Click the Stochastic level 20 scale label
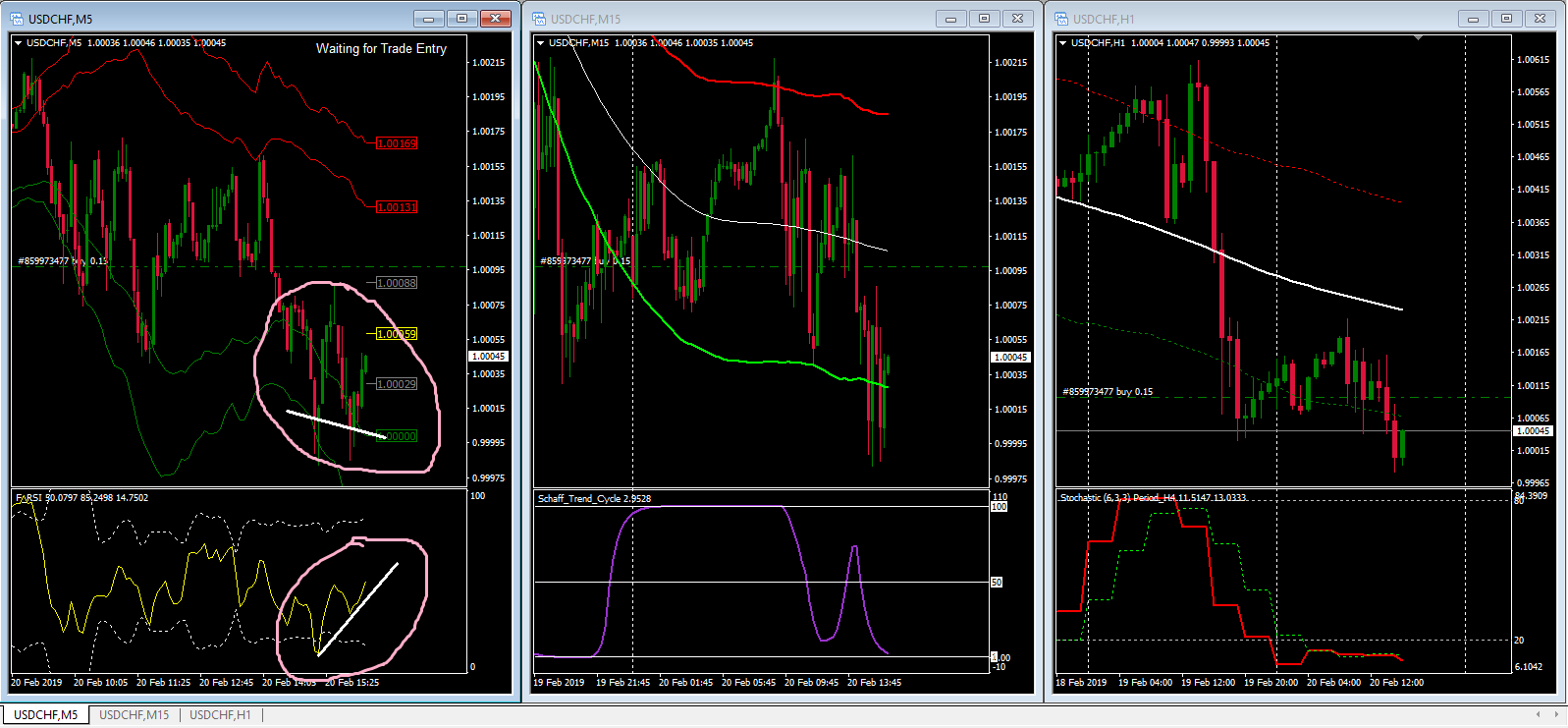 coord(1519,641)
